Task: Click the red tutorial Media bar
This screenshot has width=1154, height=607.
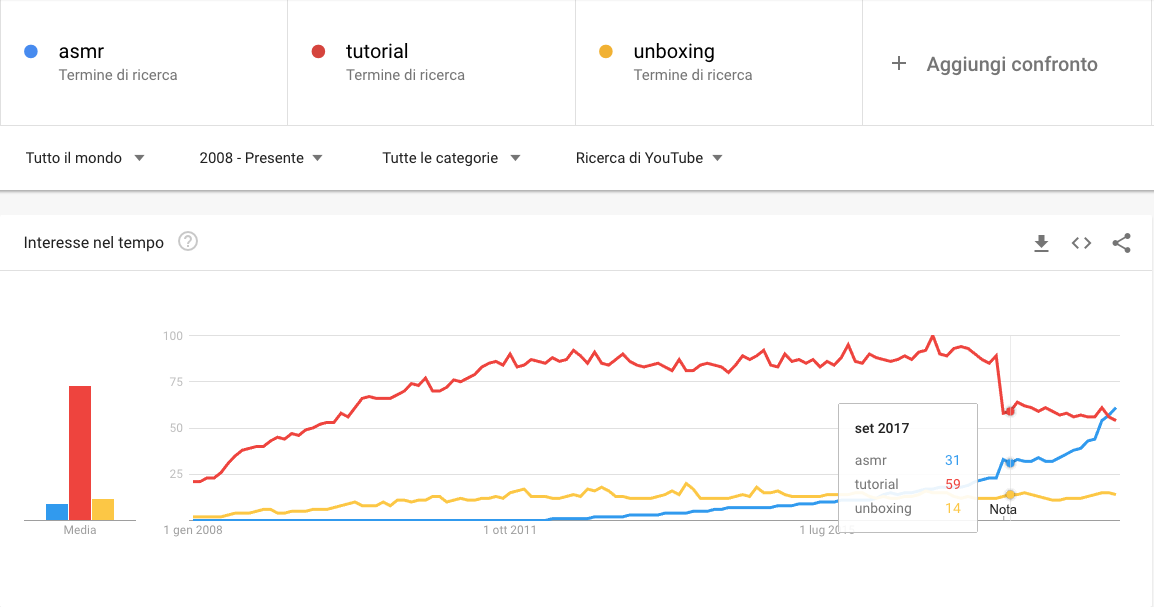Action: [79, 453]
